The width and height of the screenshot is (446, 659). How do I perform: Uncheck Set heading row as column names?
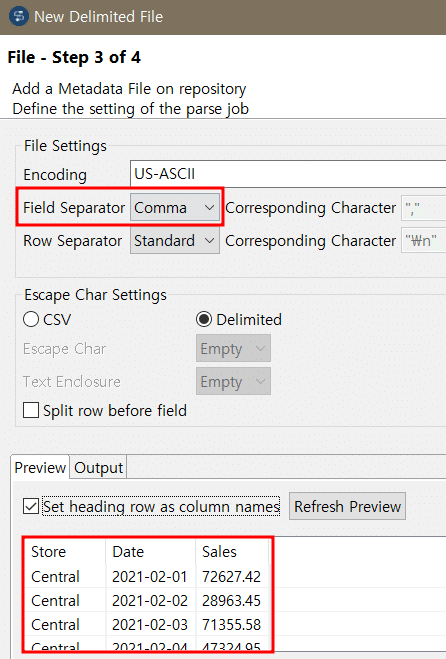(x=31, y=506)
